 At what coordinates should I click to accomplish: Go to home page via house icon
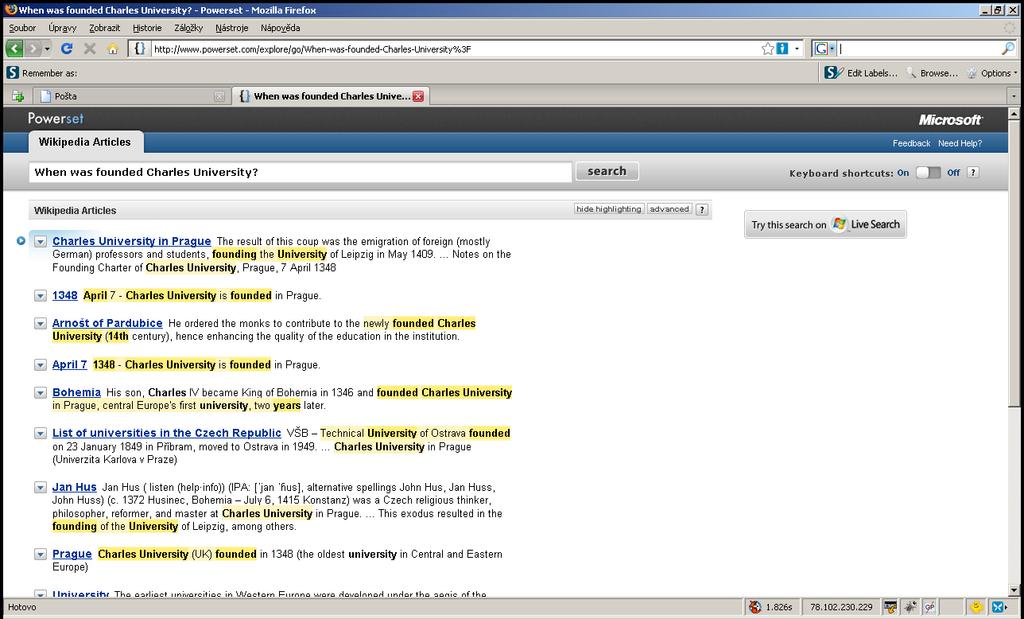[113, 49]
